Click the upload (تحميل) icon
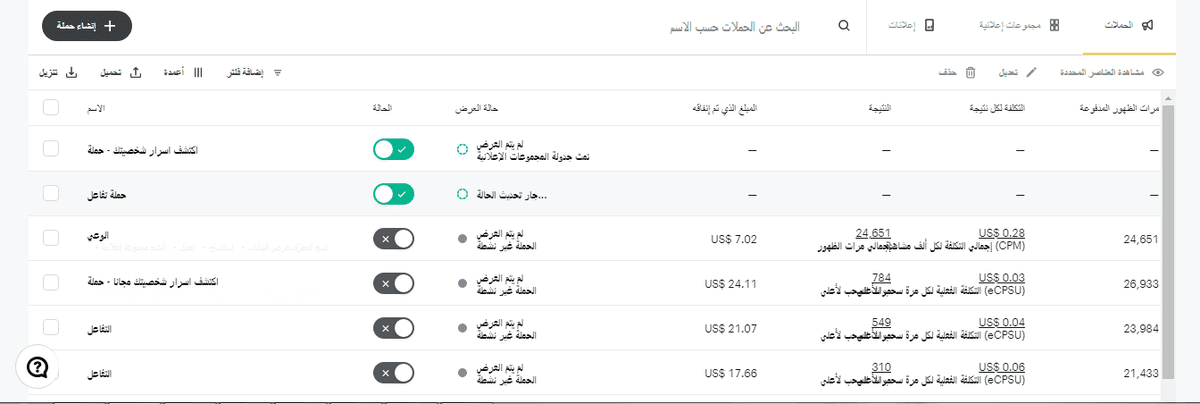 pyautogui.click(x=136, y=73)
